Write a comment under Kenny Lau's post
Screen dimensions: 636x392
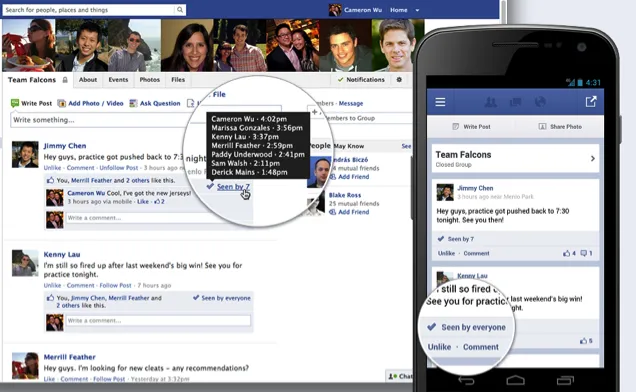[157, 321]
